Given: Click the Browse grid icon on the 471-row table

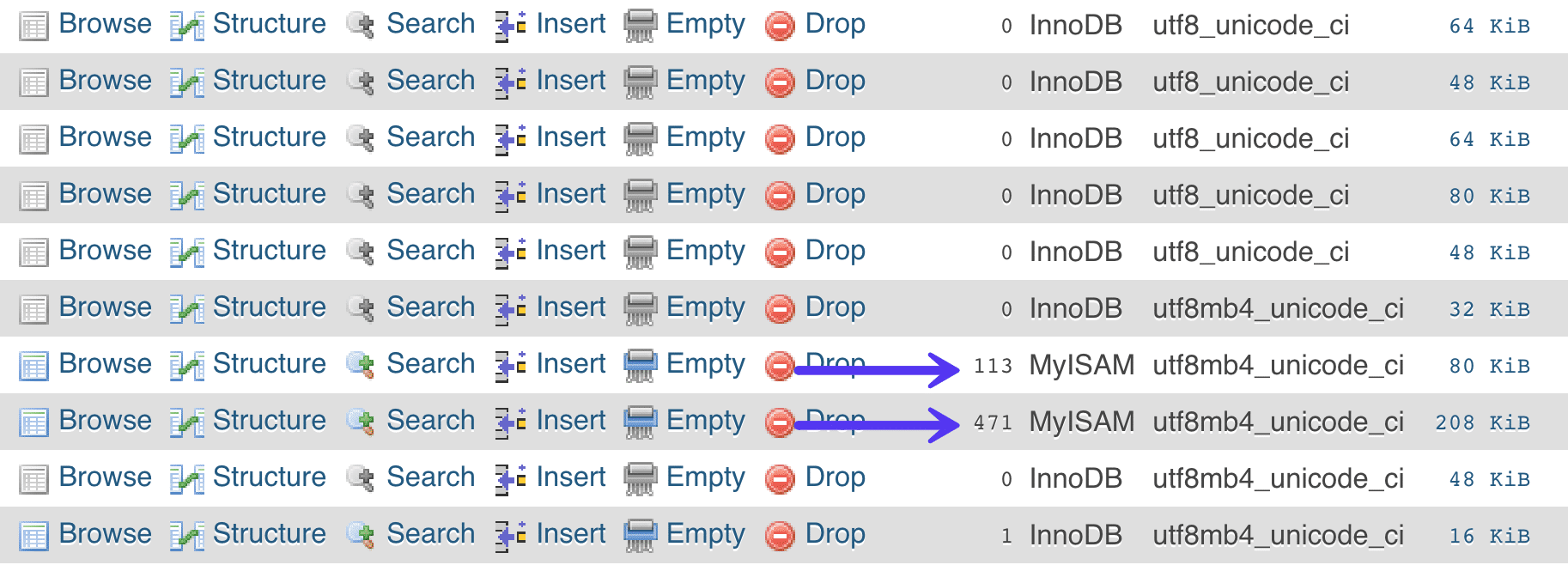Looking at the screenshot, I should click(34, 421).
